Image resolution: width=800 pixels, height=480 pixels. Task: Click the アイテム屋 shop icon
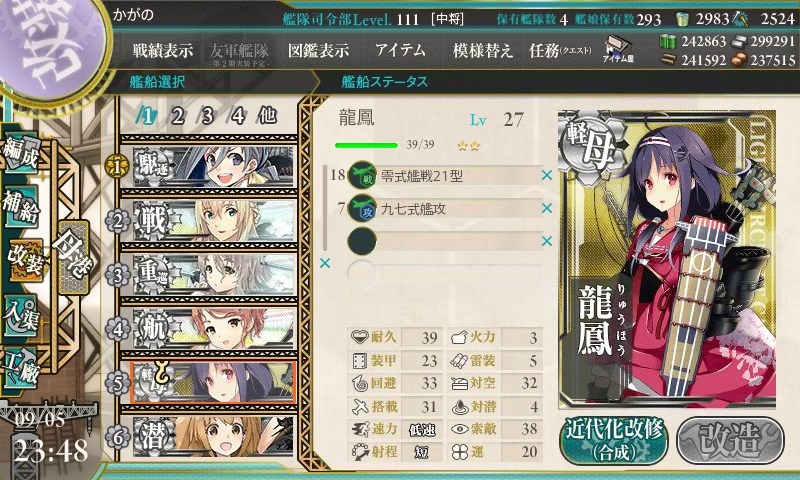pos(618,49)
